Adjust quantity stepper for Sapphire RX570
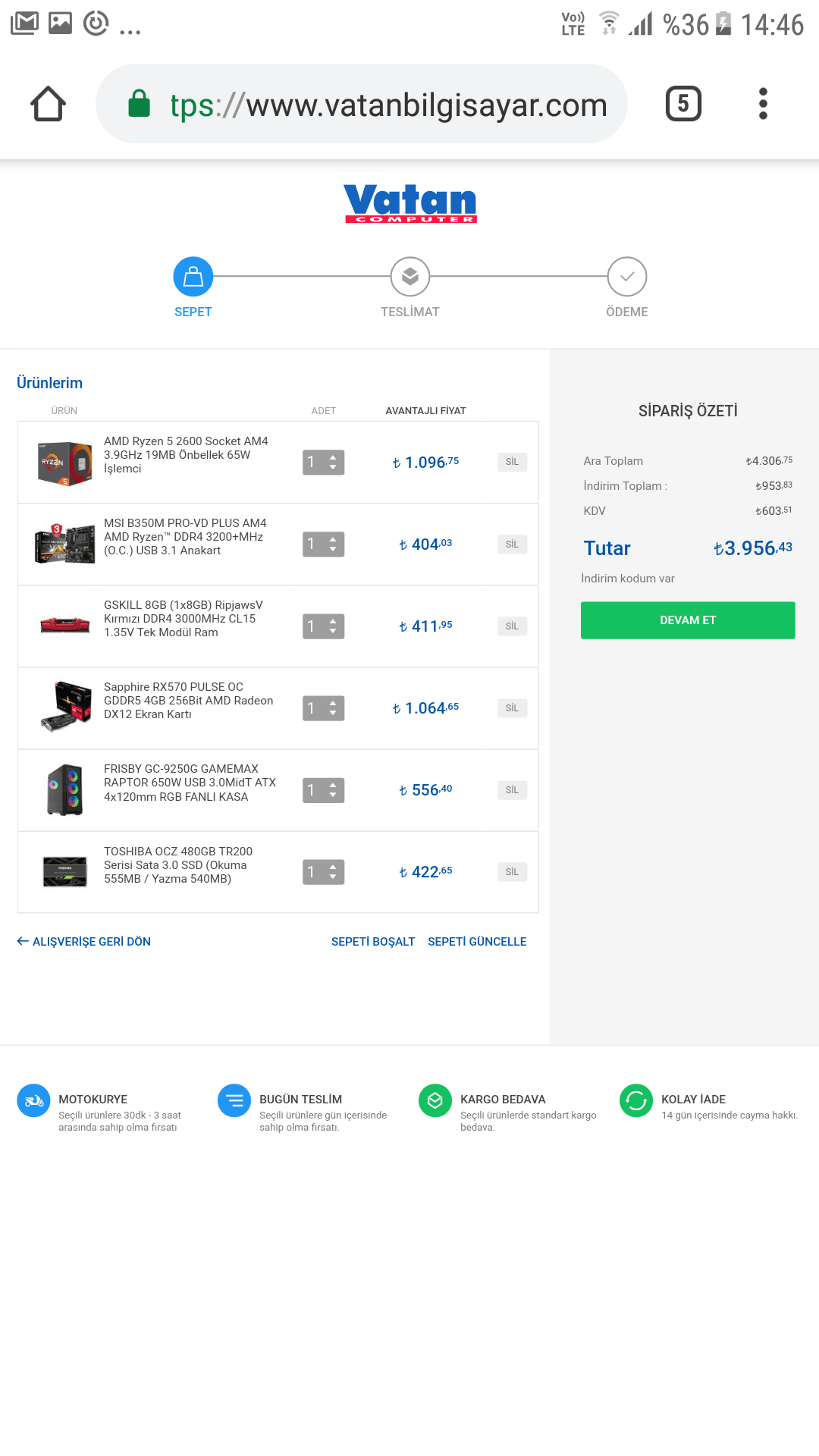The height and width of the screenshot is (1456, 819). tap(324, 708)
